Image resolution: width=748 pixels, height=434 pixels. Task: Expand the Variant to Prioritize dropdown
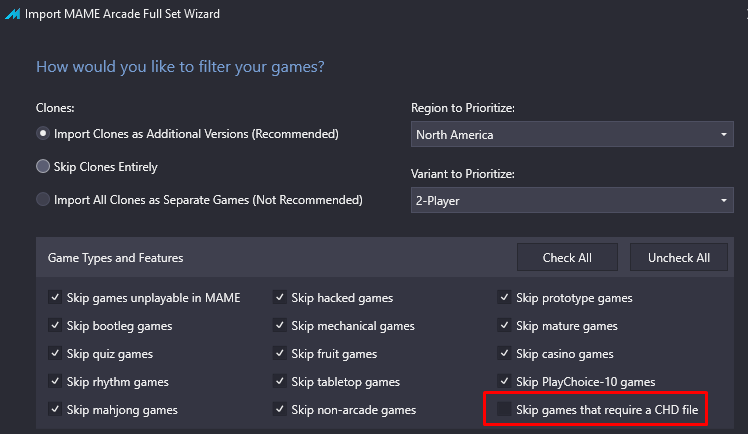(x=572, y=200)
